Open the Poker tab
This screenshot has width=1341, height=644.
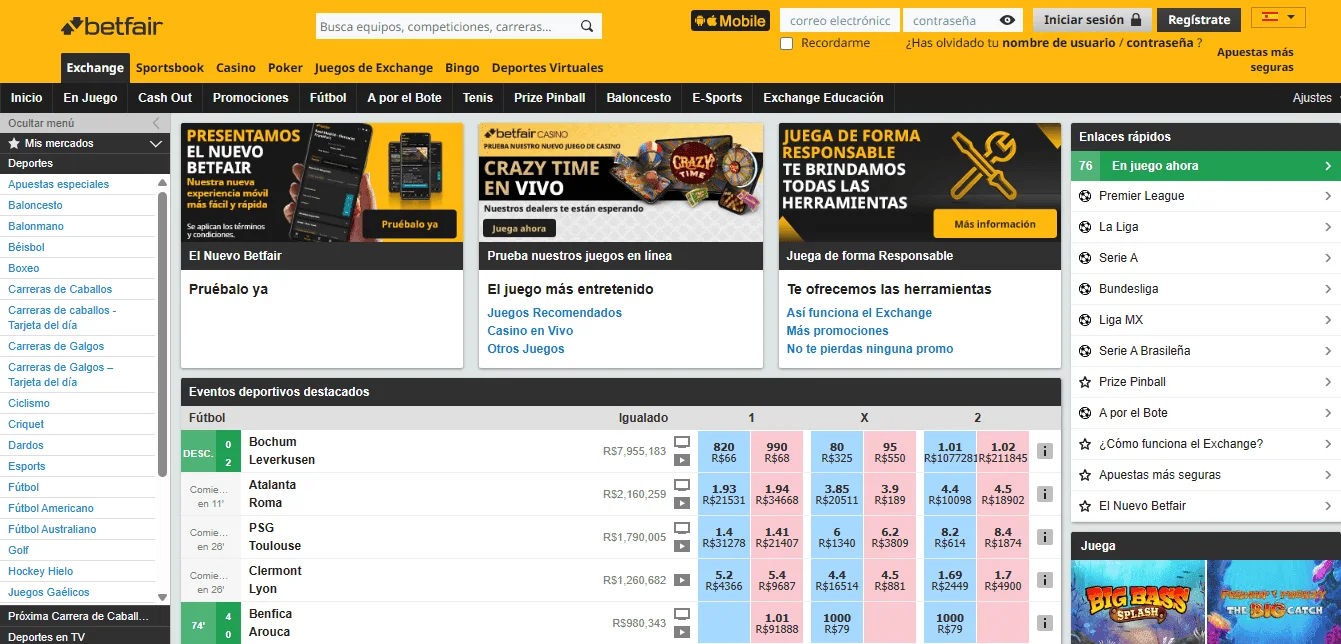[x=285, y=68]
